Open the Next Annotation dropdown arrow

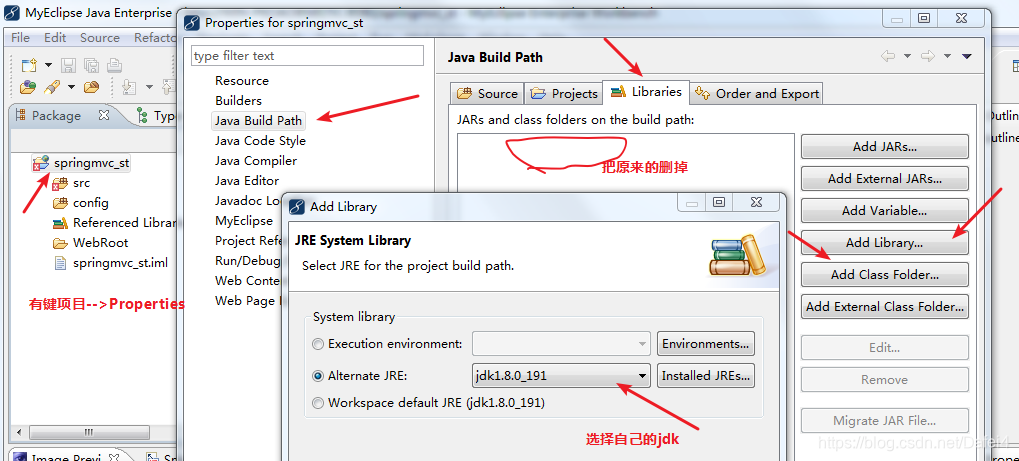(149, 87)
